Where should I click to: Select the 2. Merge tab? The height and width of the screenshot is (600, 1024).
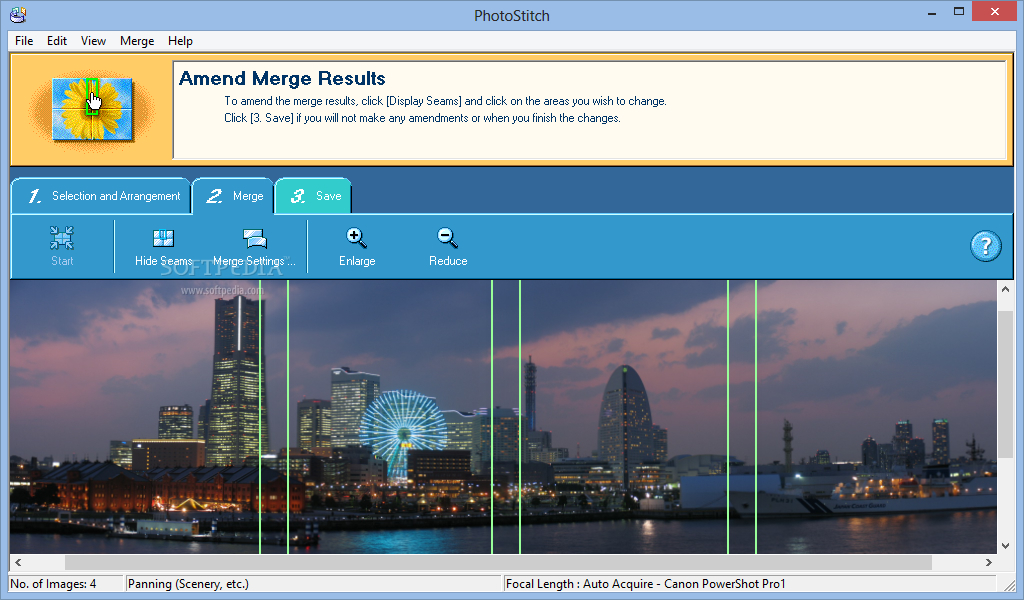tap(233, 196)
